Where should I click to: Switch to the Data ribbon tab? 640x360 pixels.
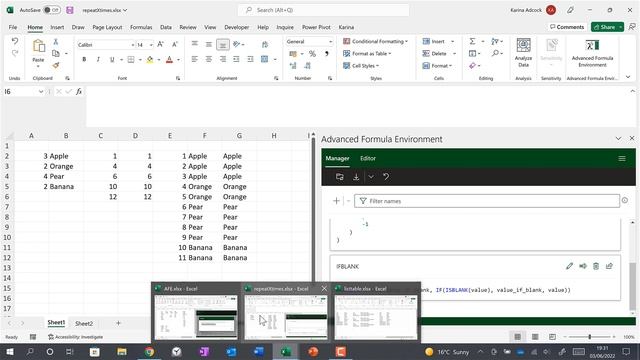pos(166,27)
